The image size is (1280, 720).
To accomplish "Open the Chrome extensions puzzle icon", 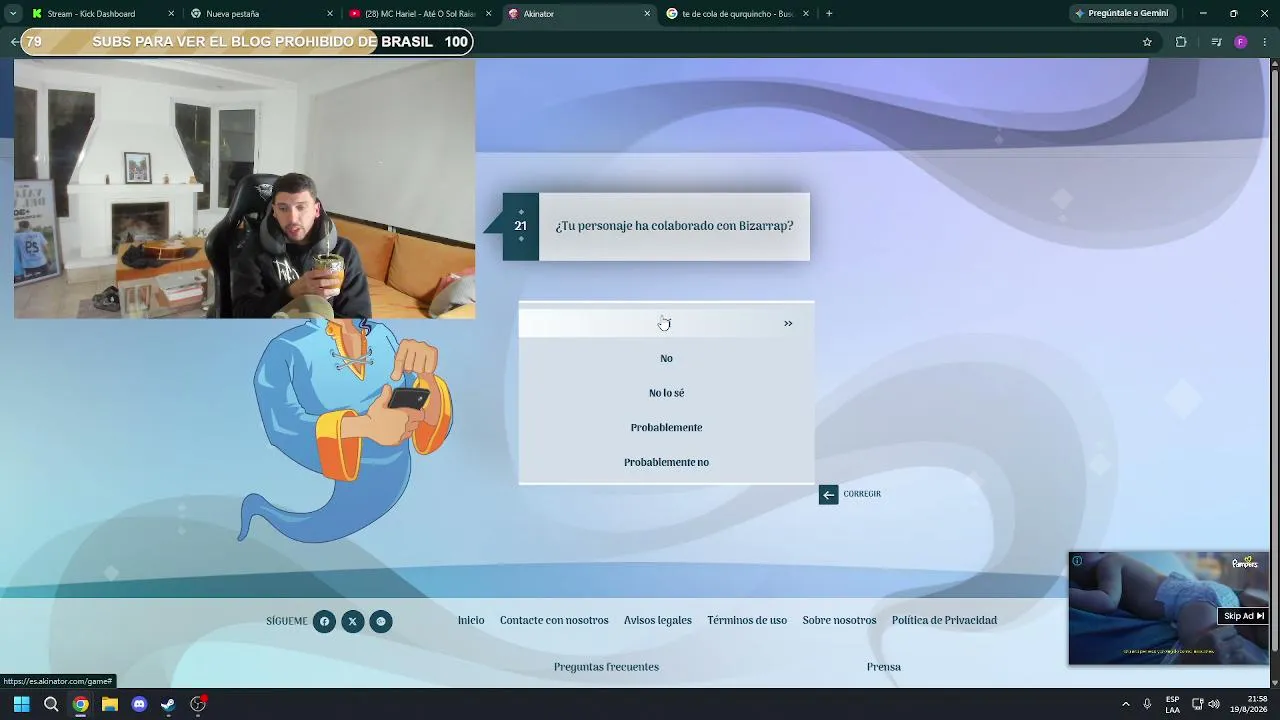I will [x=1181, y=42].
